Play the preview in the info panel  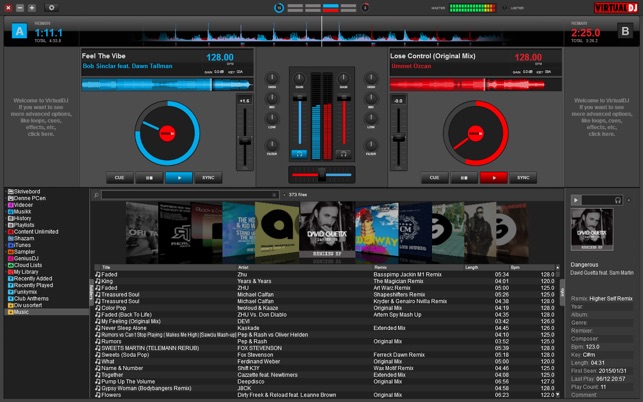click(x=576, y=200)
